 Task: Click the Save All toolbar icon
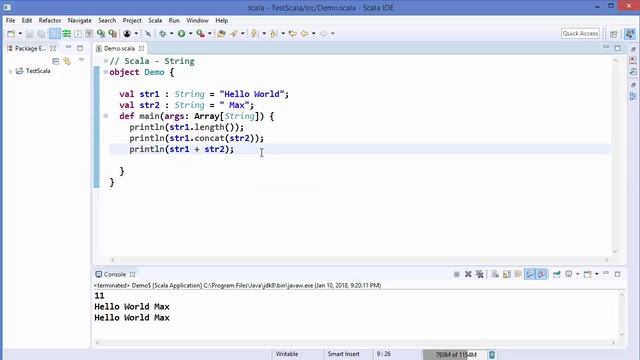pyautogui.click(x=41, y=34)
